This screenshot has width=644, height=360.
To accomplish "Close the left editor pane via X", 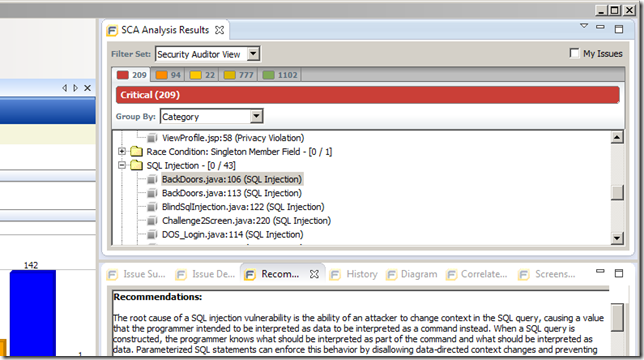I will (87, 88).
